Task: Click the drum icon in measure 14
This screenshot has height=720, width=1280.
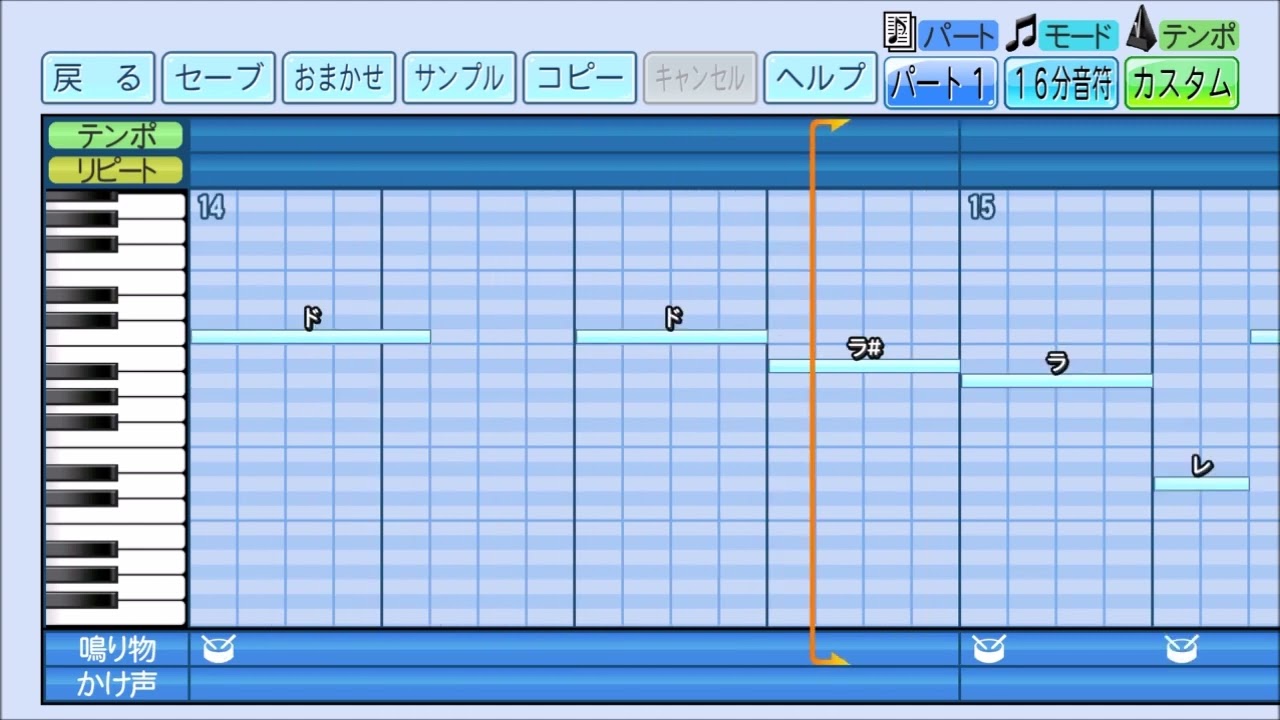Action: point(218,648)
